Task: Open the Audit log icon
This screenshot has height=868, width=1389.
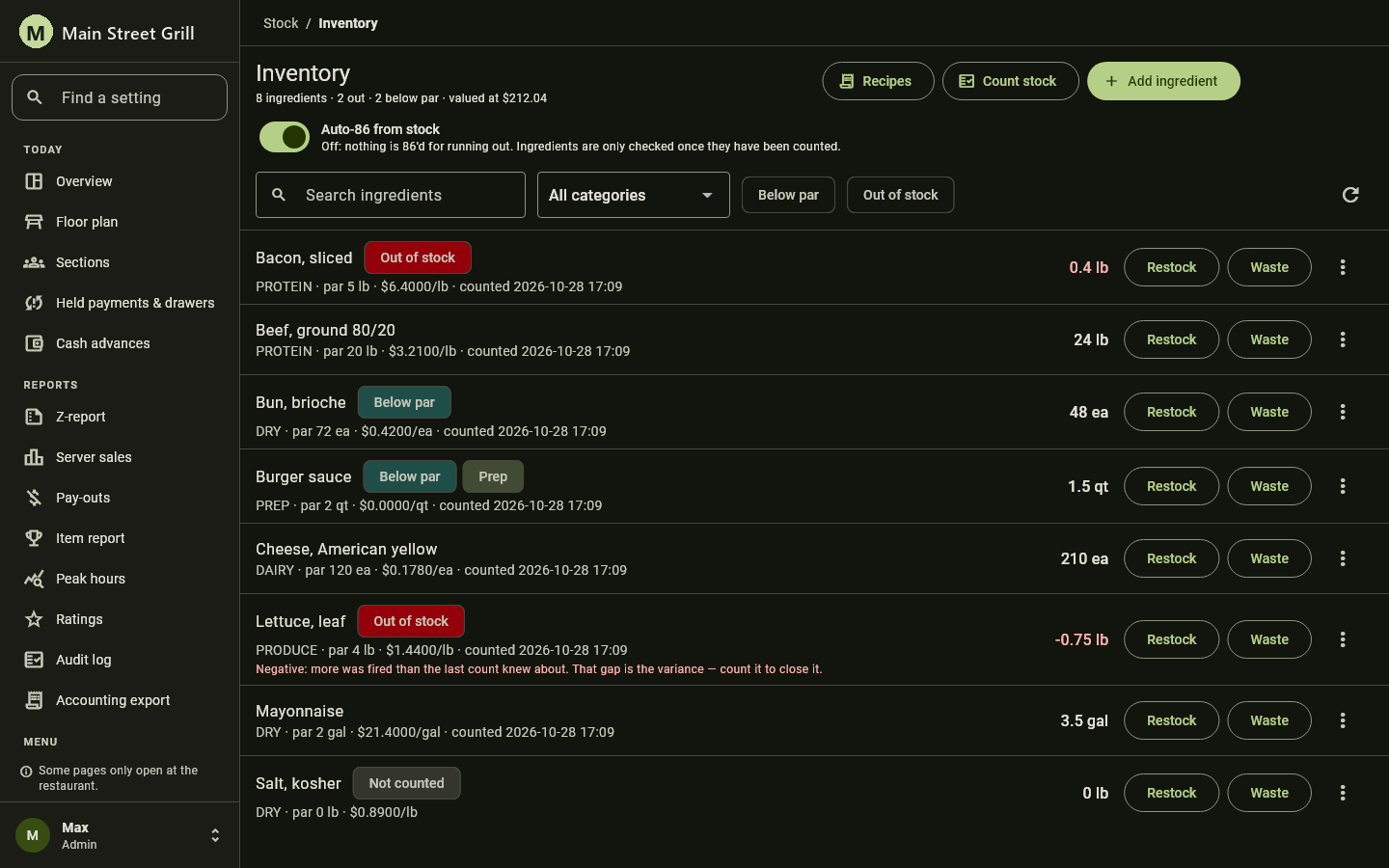Action: 34,660
